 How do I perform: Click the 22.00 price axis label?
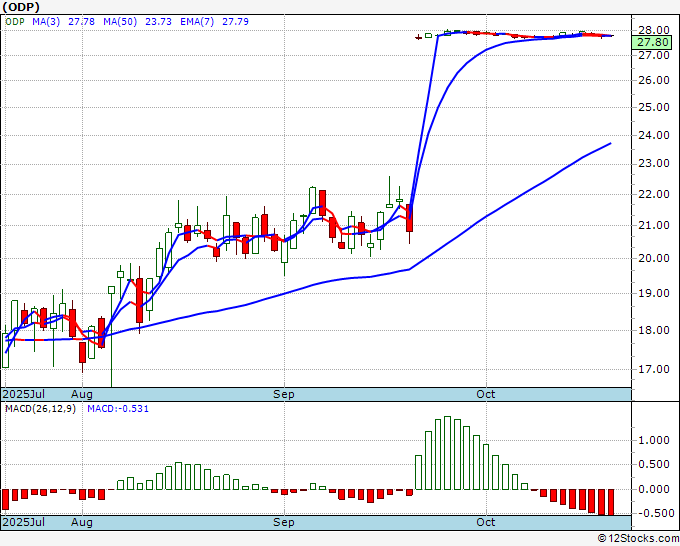click(654, 194)
